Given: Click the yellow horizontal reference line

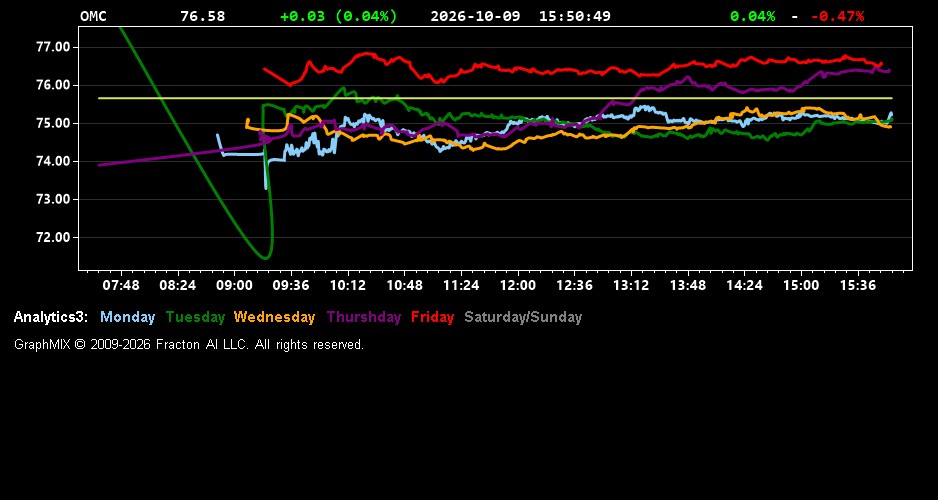Looking at the screenshot, I should coord(495,98).
